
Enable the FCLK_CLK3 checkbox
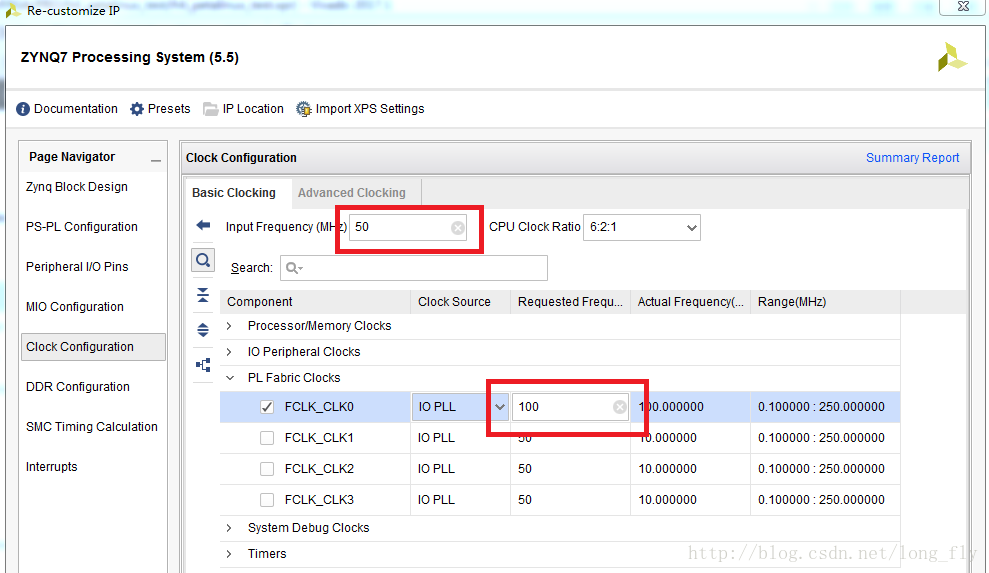(267, 500)
